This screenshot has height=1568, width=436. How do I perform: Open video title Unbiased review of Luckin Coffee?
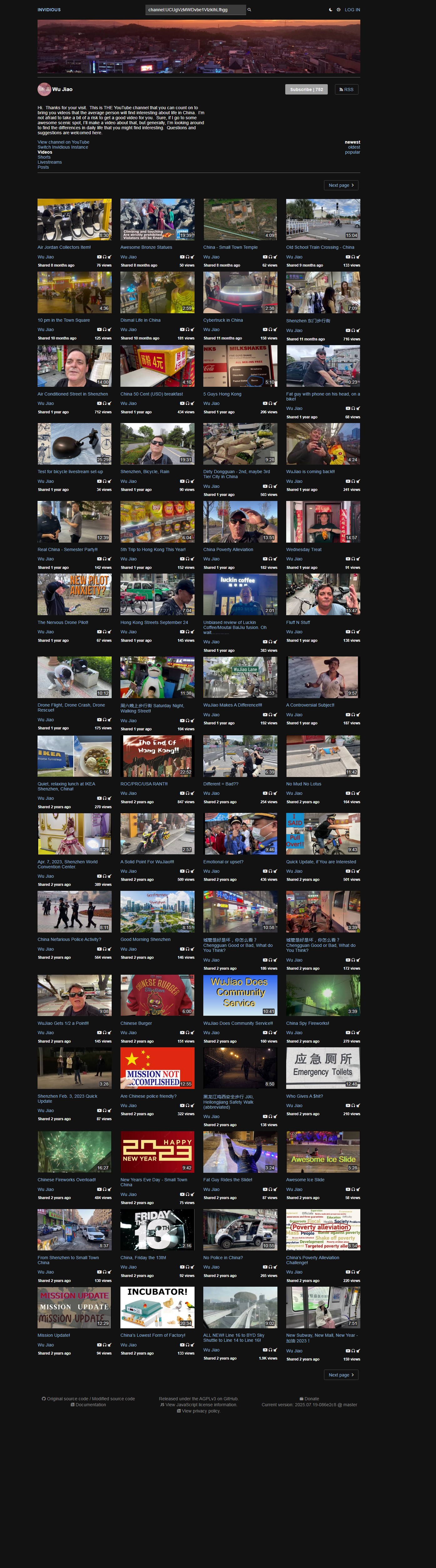[235, 627]
